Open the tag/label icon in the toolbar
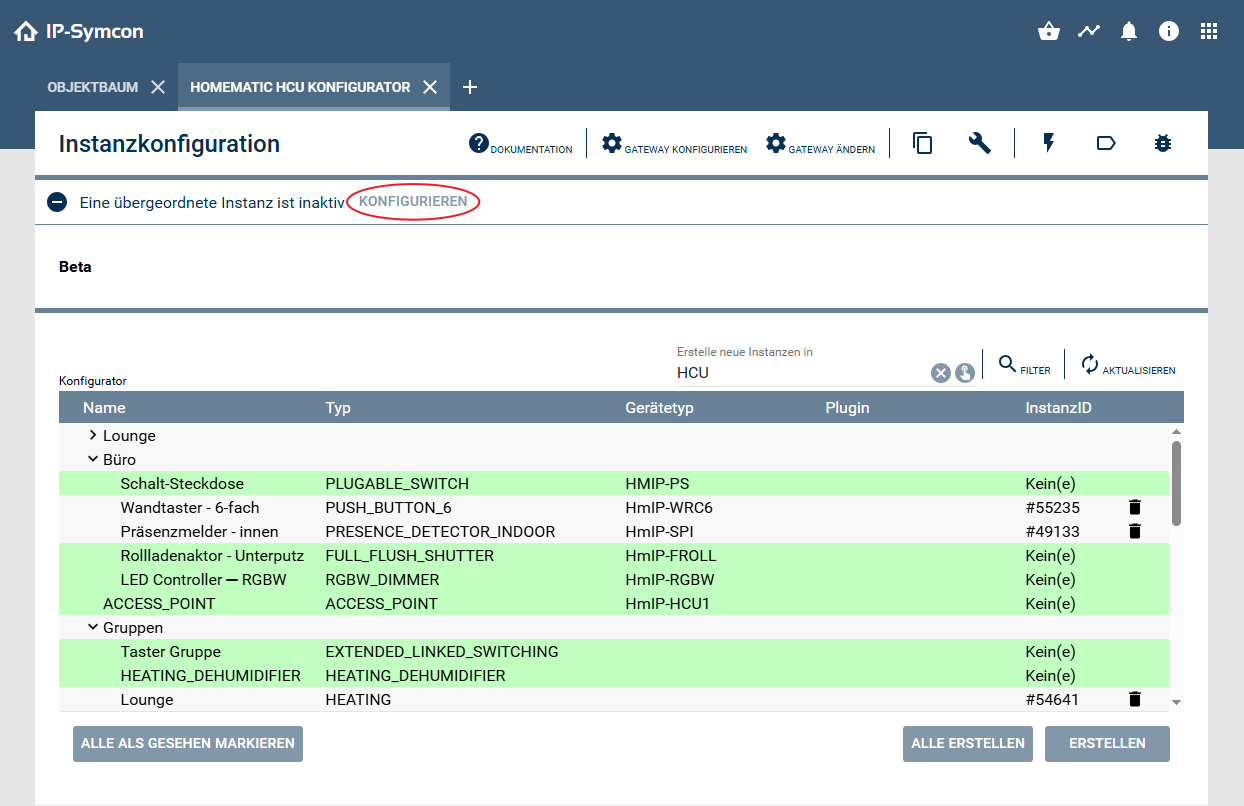Viewport: 1244px width, 806px height. click(1105, 143)
